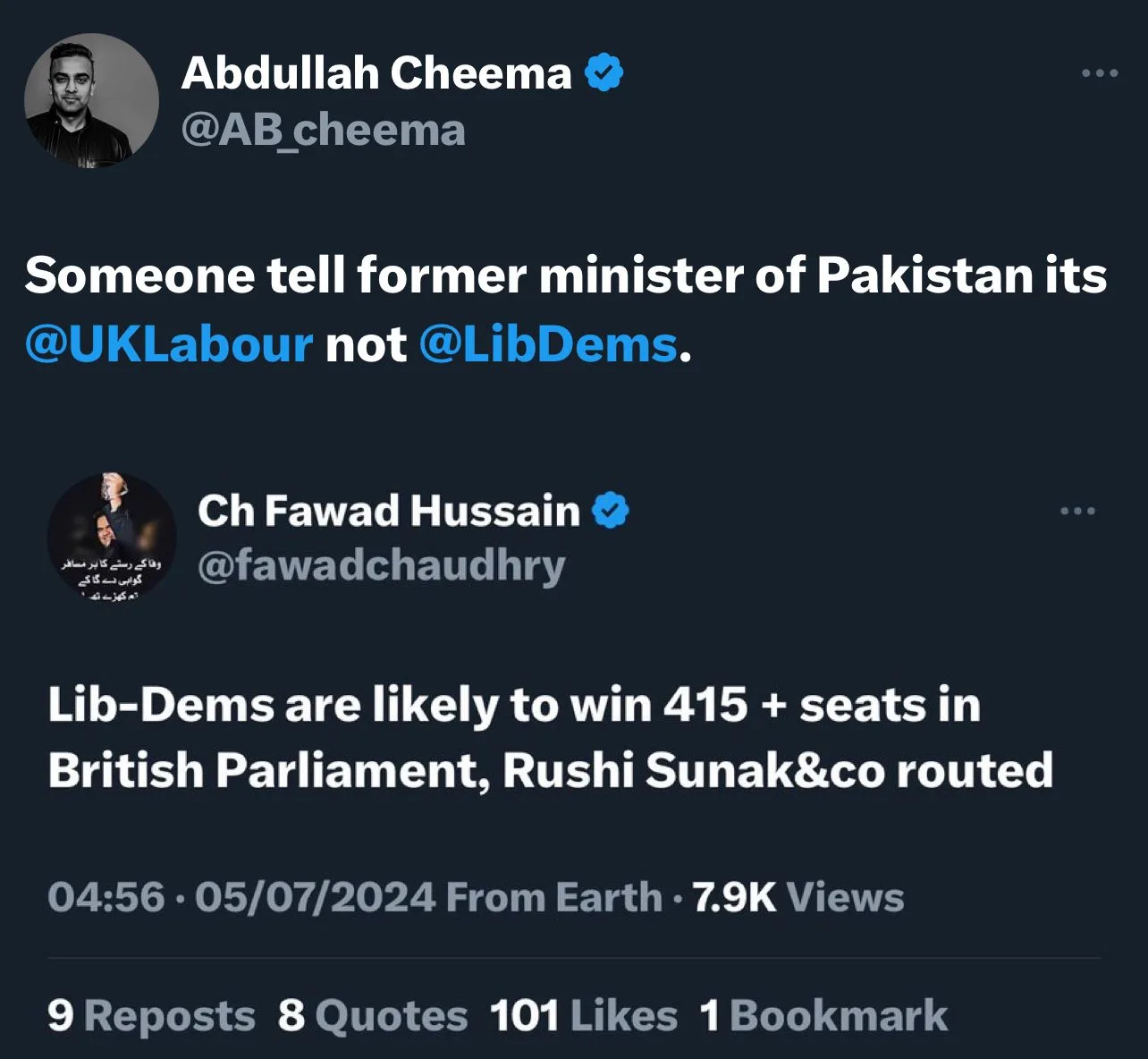Click the @fawadchaudhry handle
The height and width of the screenshot is (1059, 1148).
click(381, 567)
